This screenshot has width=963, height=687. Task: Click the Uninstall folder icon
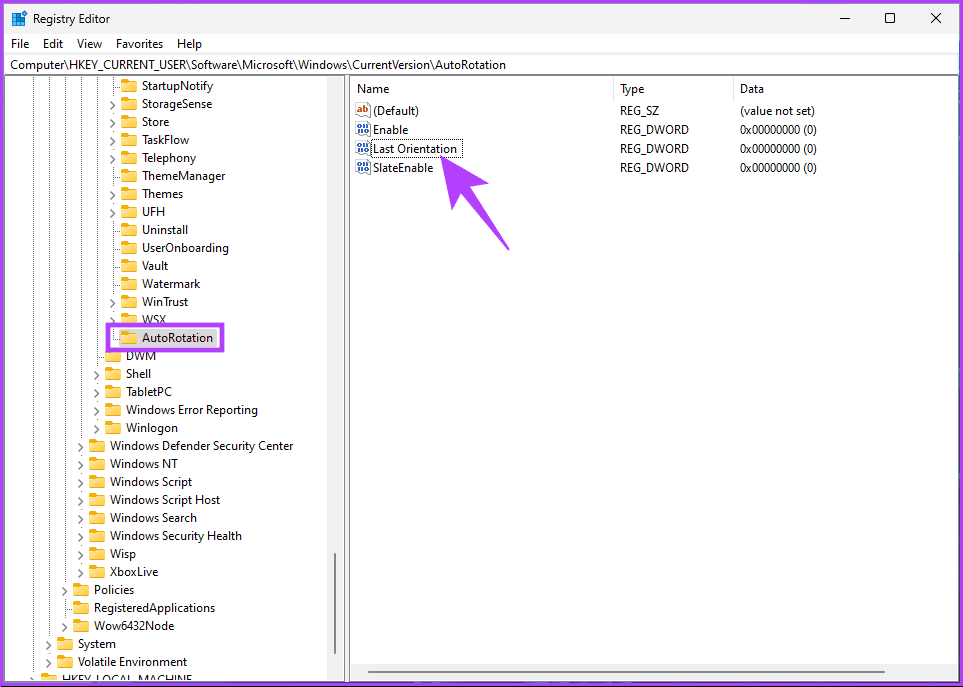(129, 230)
